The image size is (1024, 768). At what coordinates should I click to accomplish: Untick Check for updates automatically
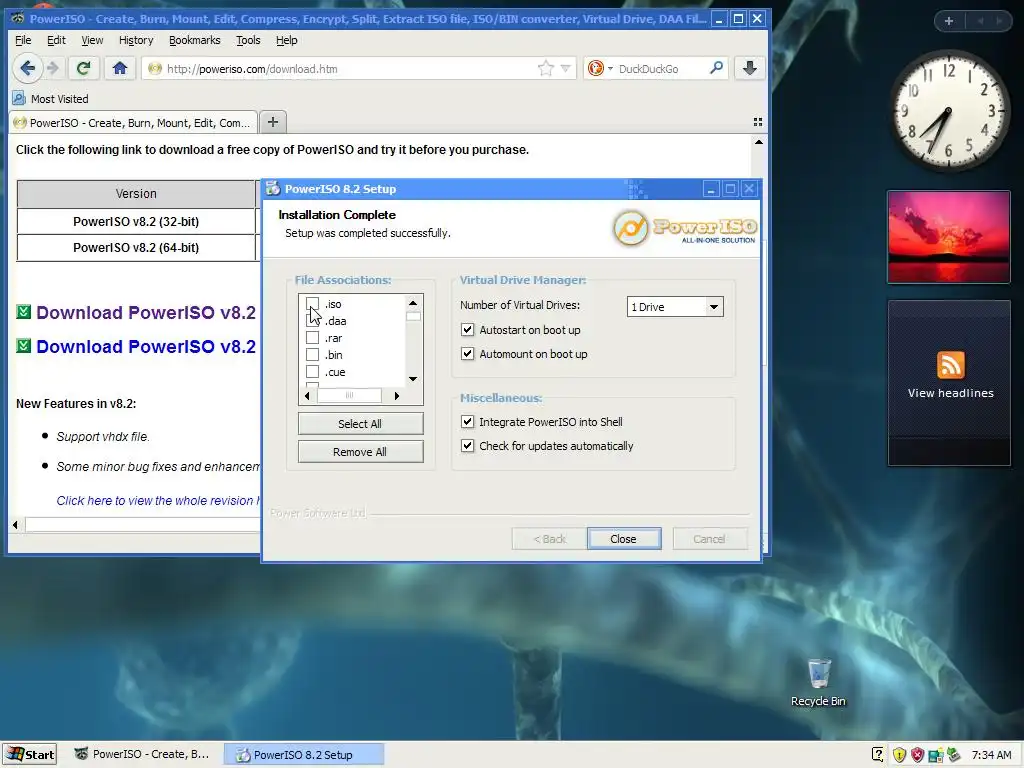pyautogui.click(x=468, y=446)
